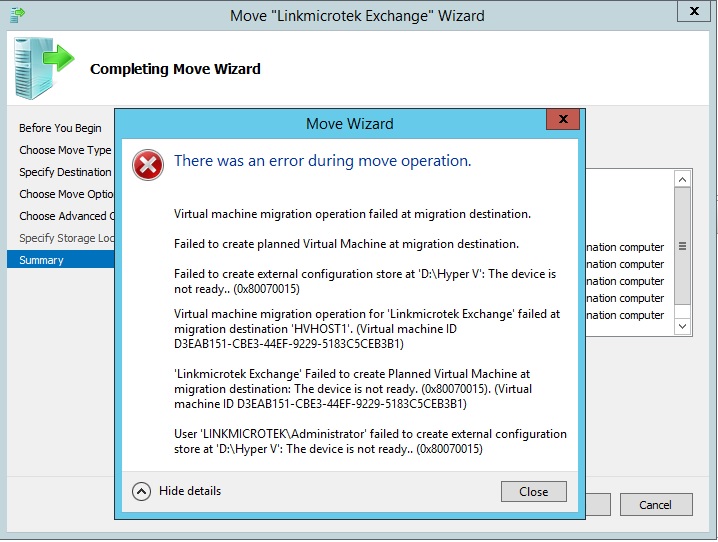Click the message mentioning destination 'HVHOST1'

click(367, 329)
